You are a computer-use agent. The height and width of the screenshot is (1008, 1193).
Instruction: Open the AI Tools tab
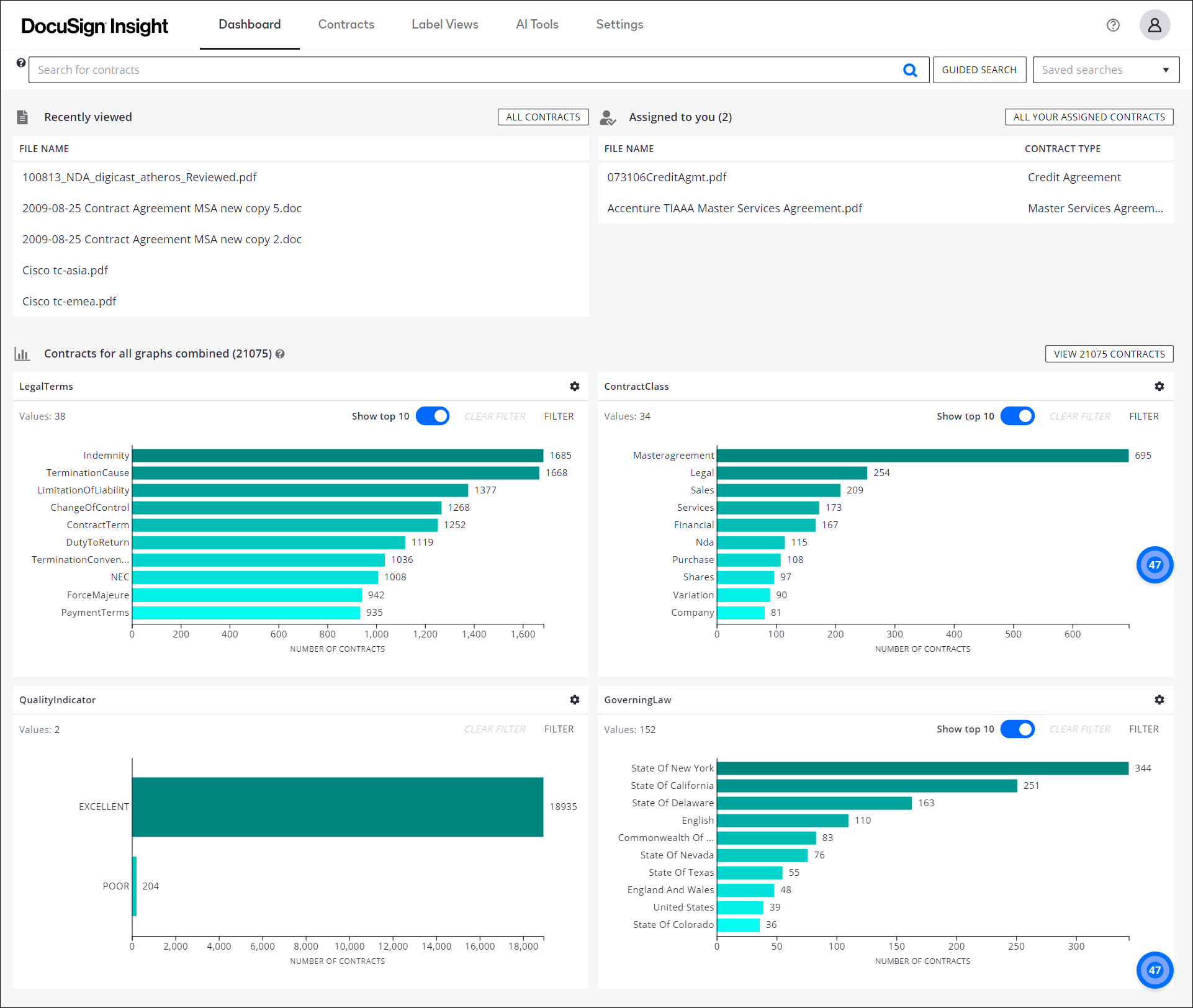click(x=537, y=24)
